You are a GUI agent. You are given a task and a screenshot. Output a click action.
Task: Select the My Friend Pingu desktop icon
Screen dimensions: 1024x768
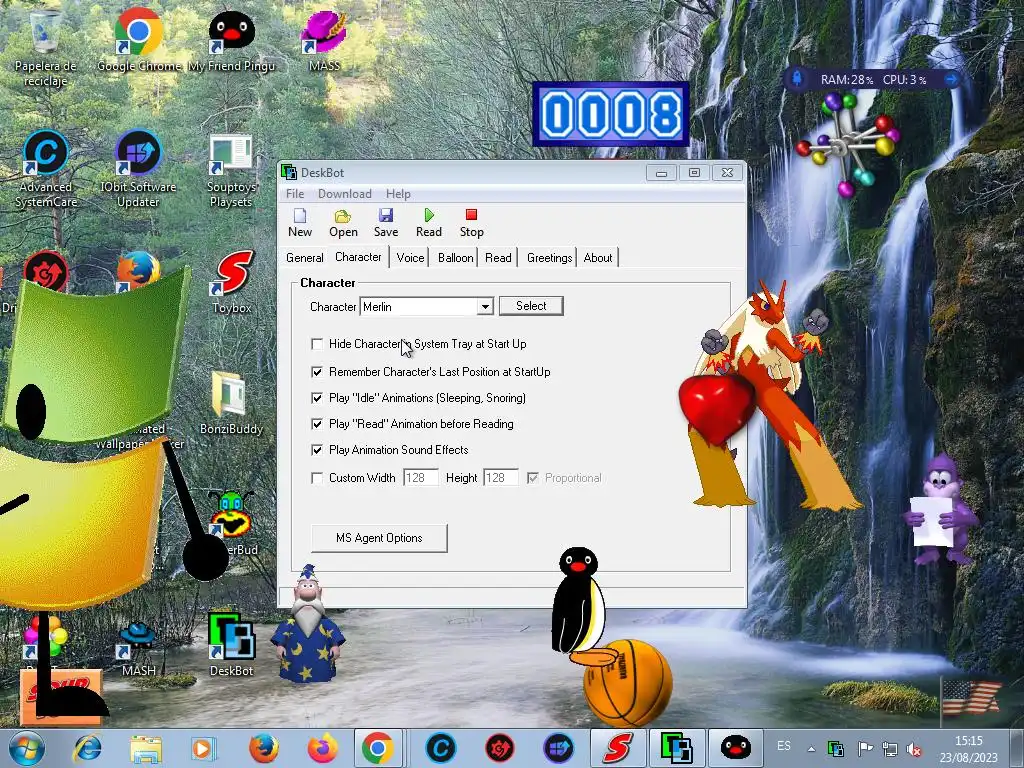[x=231, y=39]
